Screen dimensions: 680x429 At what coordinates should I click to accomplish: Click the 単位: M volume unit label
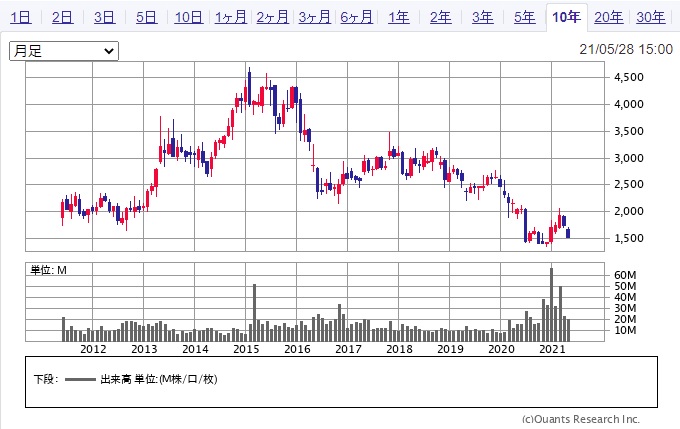click(48, 271)
